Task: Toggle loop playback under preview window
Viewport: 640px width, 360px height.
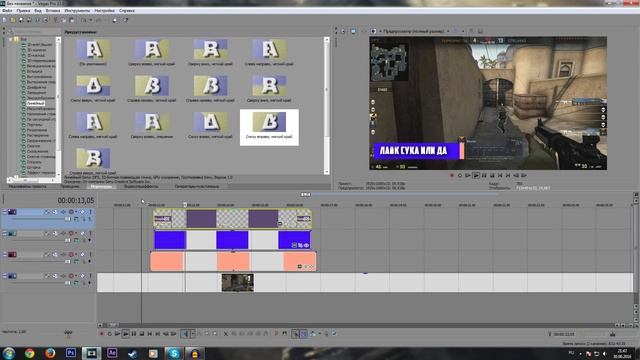Action: (460, 176)
